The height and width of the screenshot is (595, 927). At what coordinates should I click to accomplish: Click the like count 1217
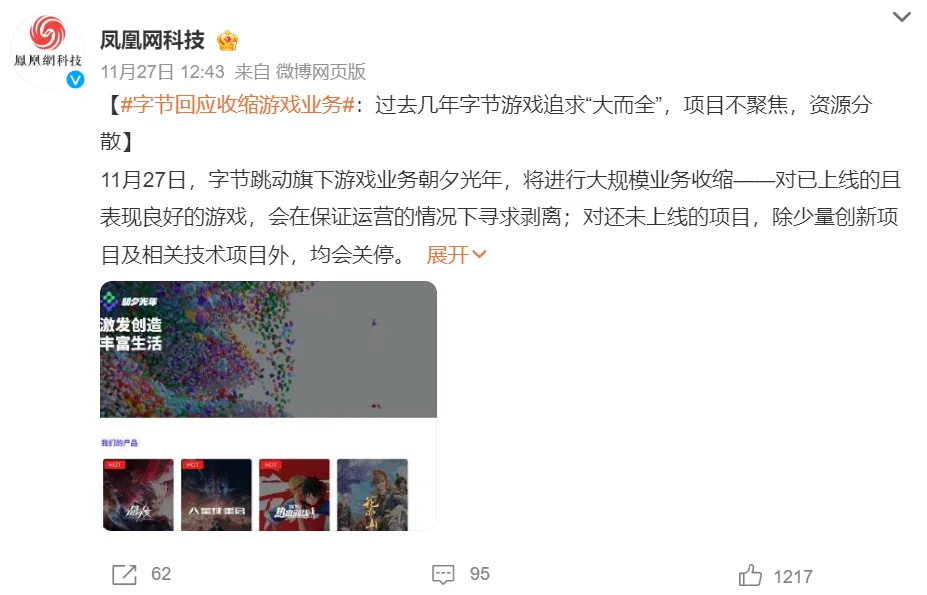pos(793,576)
